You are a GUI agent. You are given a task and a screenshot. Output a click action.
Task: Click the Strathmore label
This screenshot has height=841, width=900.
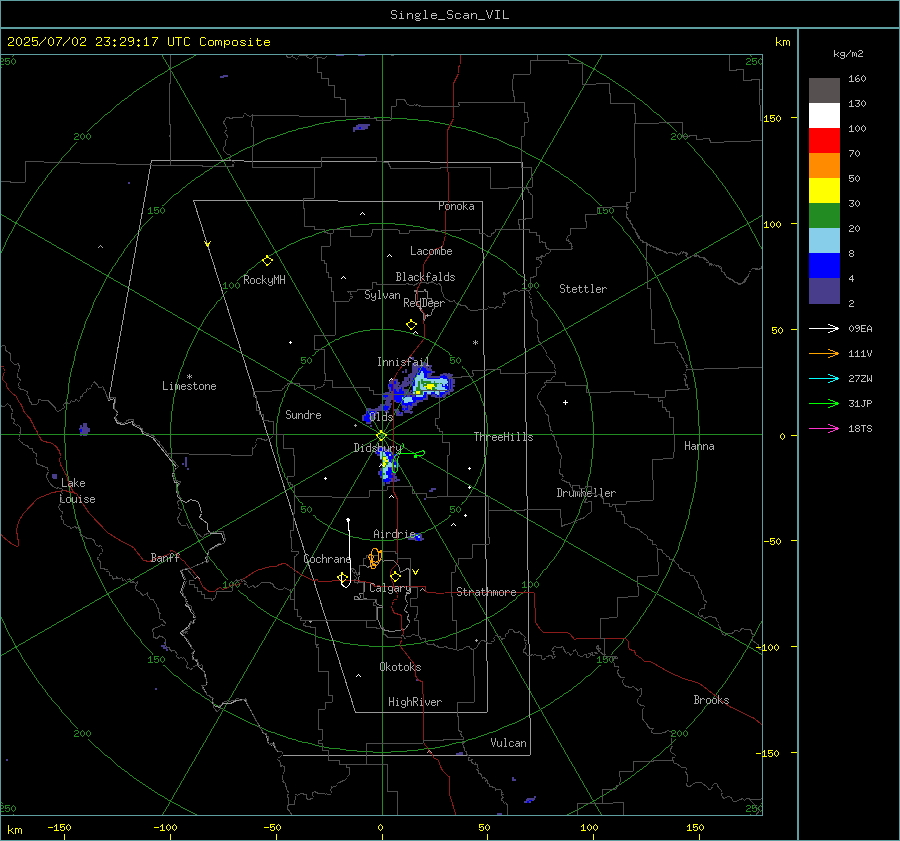[486, 592]
